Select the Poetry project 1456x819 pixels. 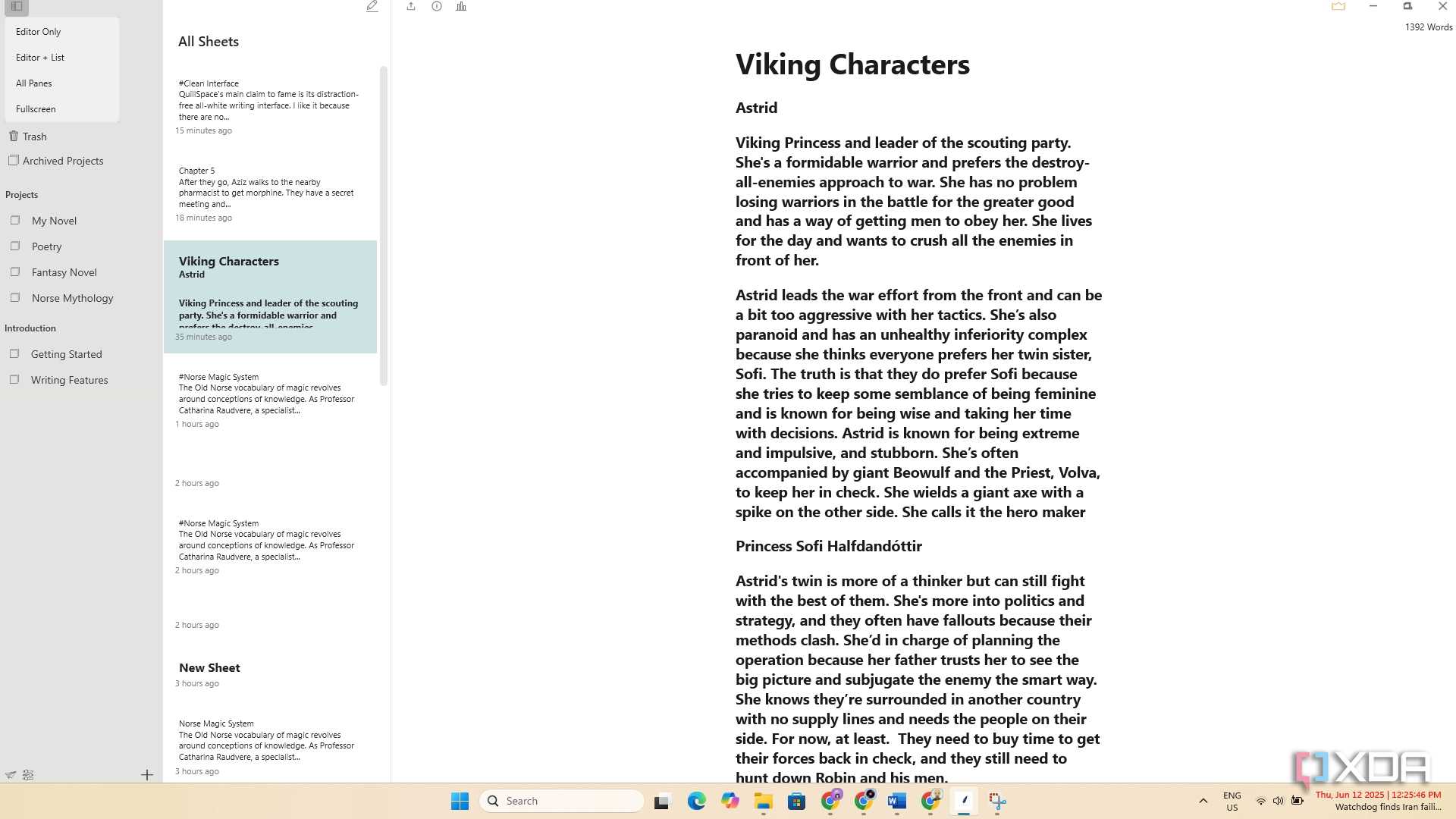46,246
